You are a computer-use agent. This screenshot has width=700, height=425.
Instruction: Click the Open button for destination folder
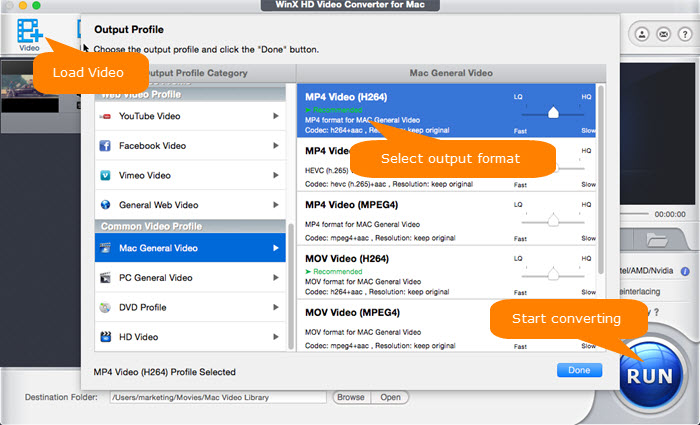[x=390, y=397]
